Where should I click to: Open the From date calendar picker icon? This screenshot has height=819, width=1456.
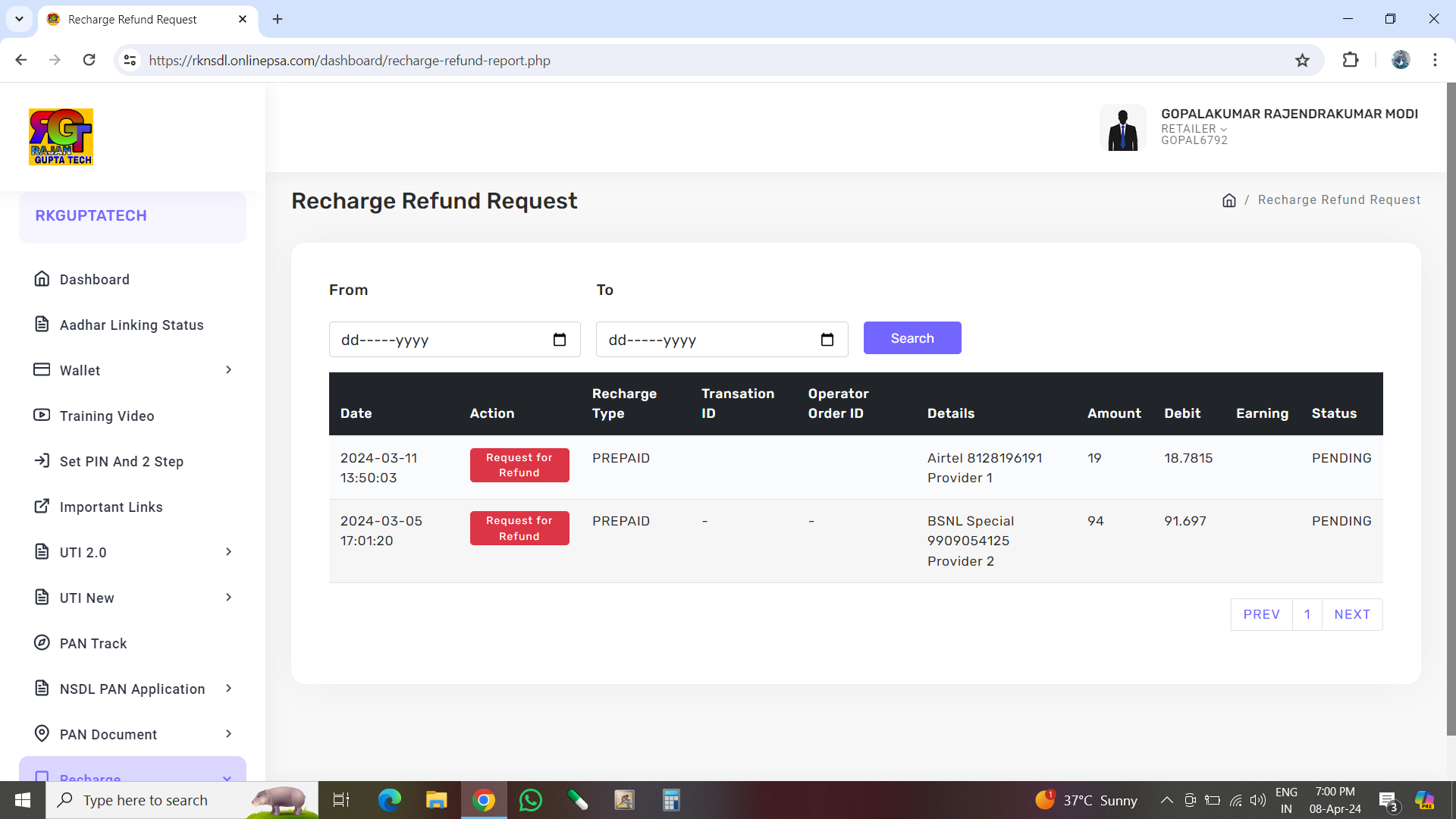pos(560,340)
